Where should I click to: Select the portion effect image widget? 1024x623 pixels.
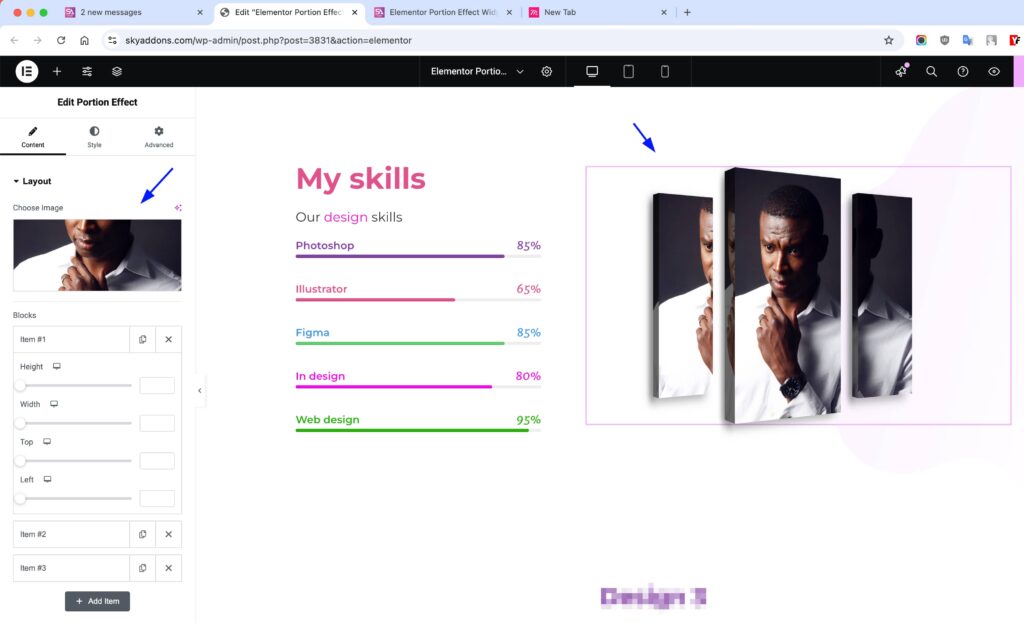[798, 295]
